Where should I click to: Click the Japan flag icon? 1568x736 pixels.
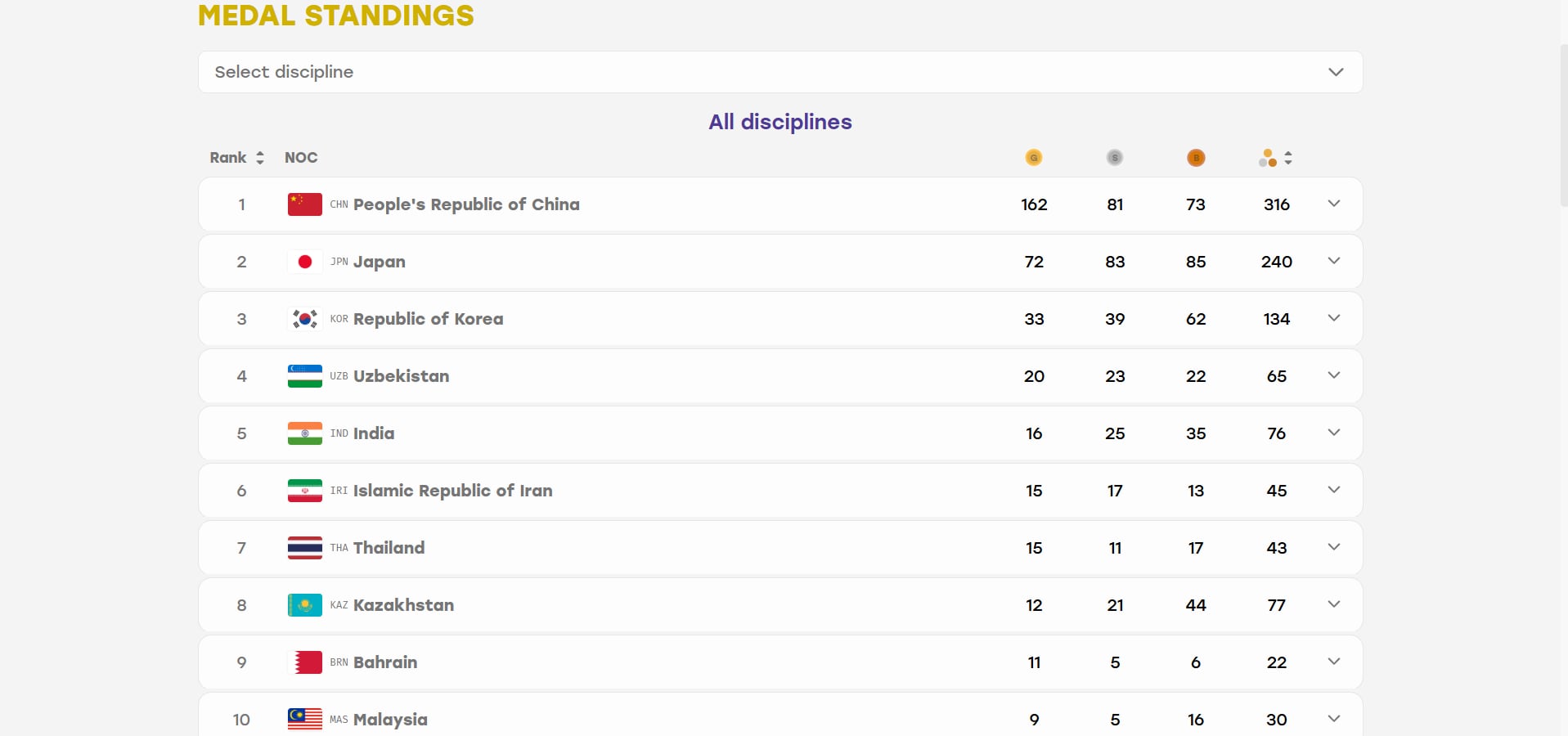pyautogui.click(x=304, y=262)
